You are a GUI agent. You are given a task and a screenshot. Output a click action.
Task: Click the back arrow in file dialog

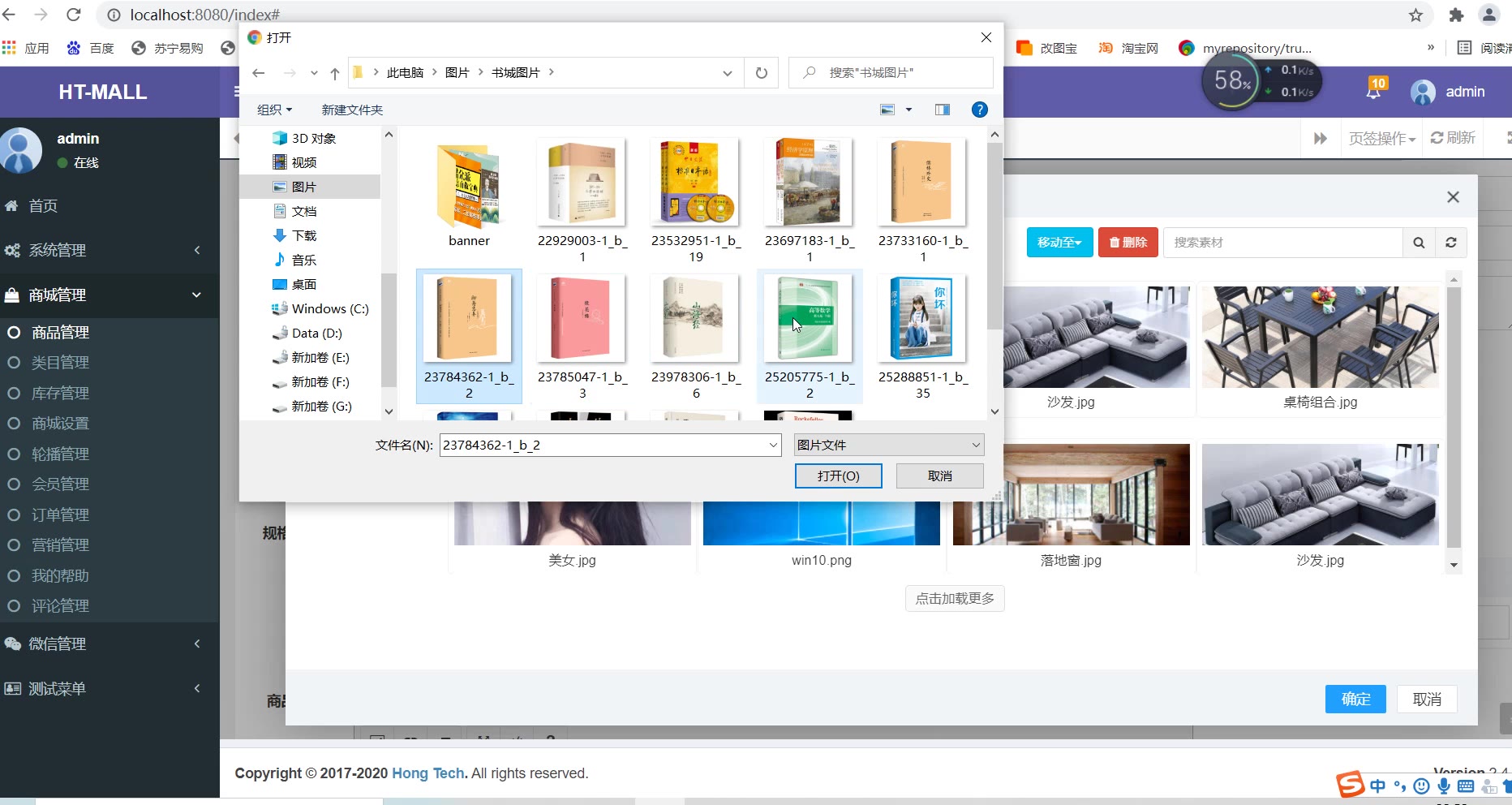click(259, 73)
